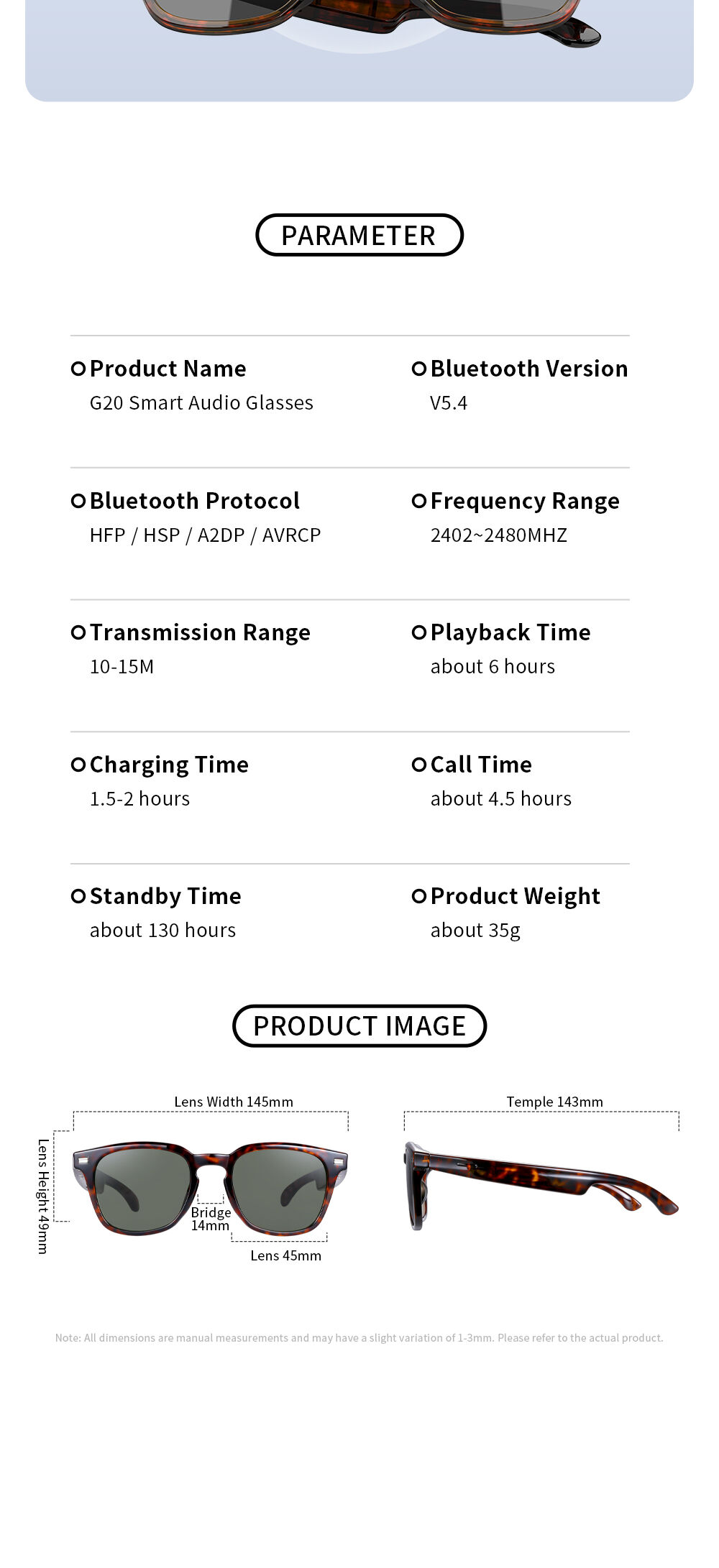Click the circle bullet beside Bluetooth Version
The image size is (719, 1568).
(x=419, y=369)
